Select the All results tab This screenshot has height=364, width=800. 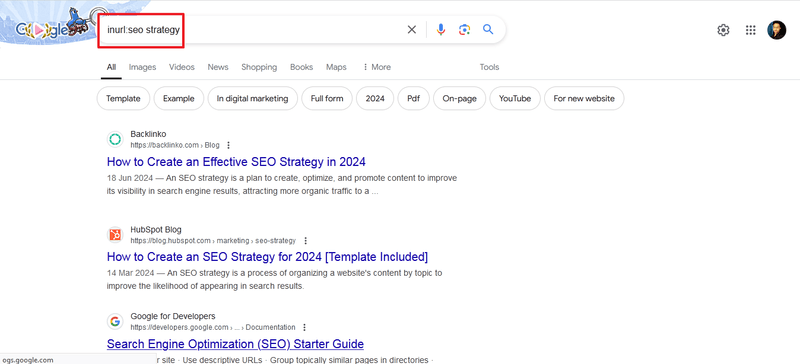(x=111, y=67)
